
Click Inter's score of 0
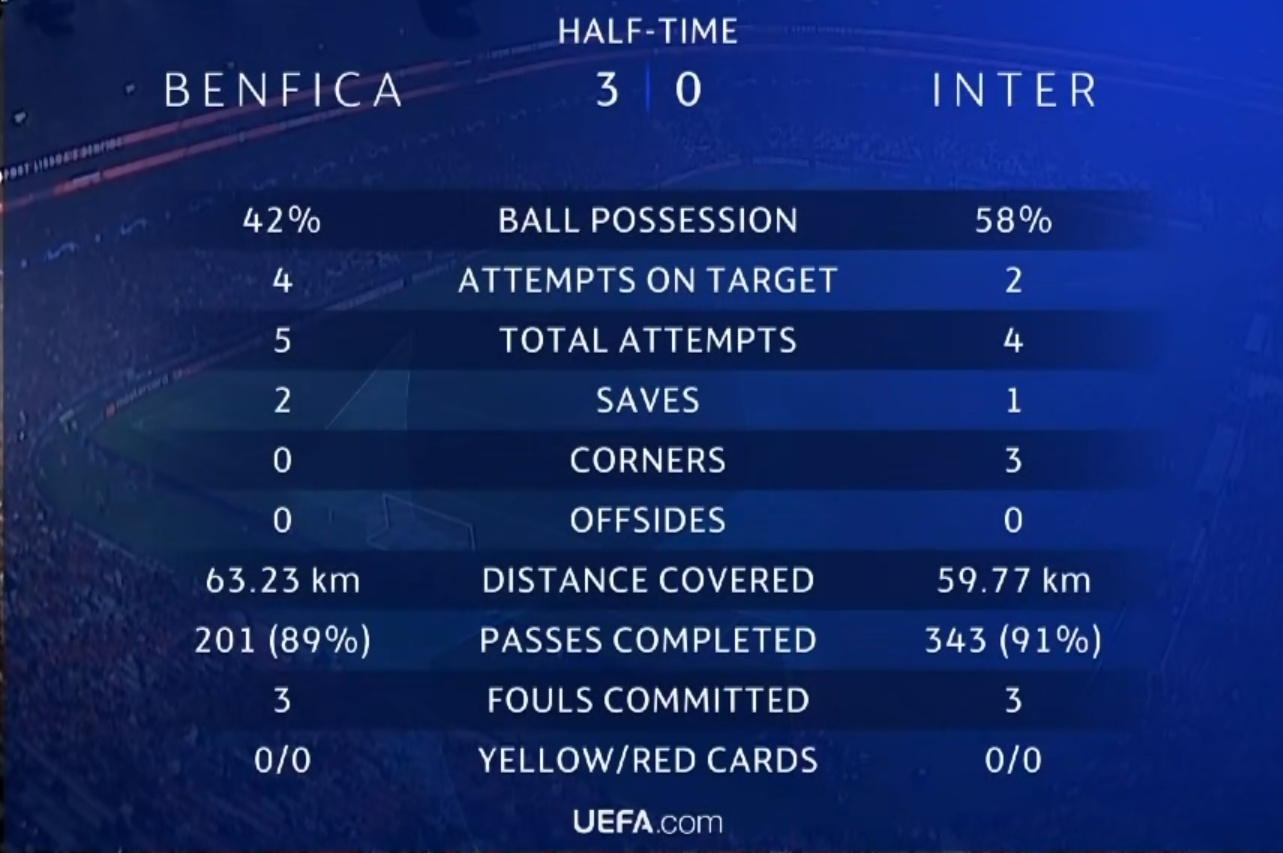point(688,90)
